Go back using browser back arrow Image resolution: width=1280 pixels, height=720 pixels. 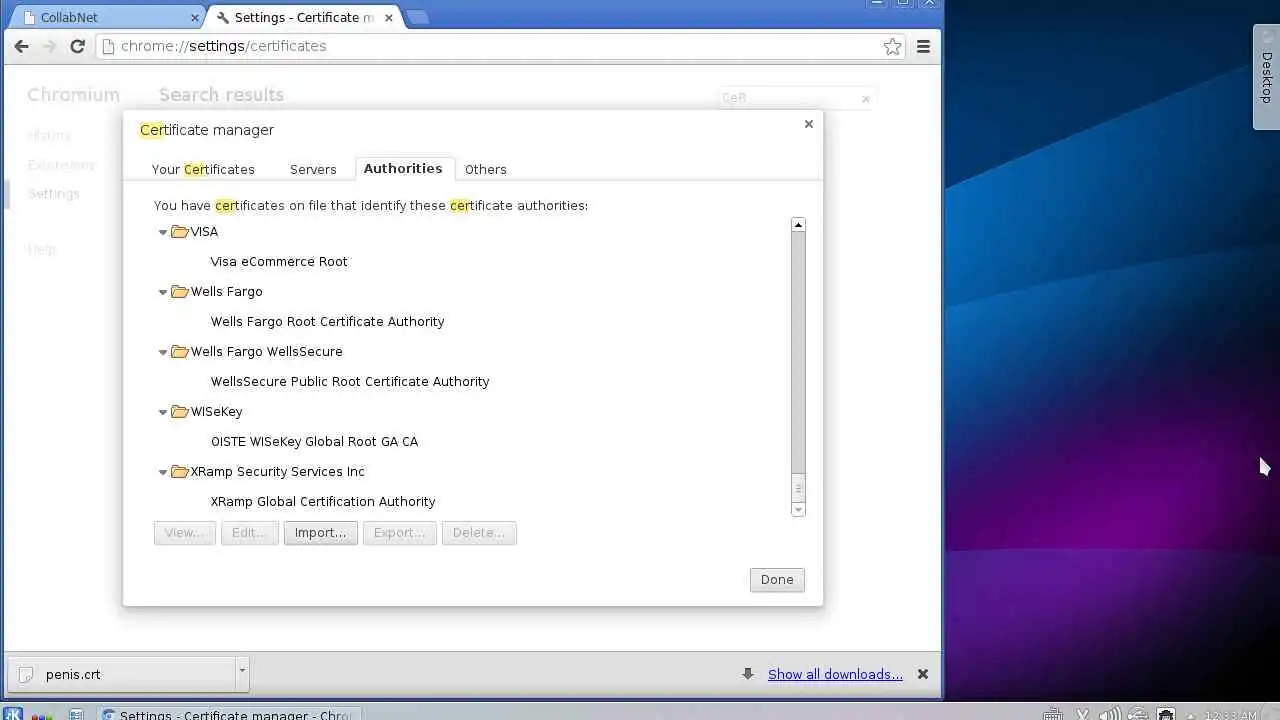tap(21, 46)
